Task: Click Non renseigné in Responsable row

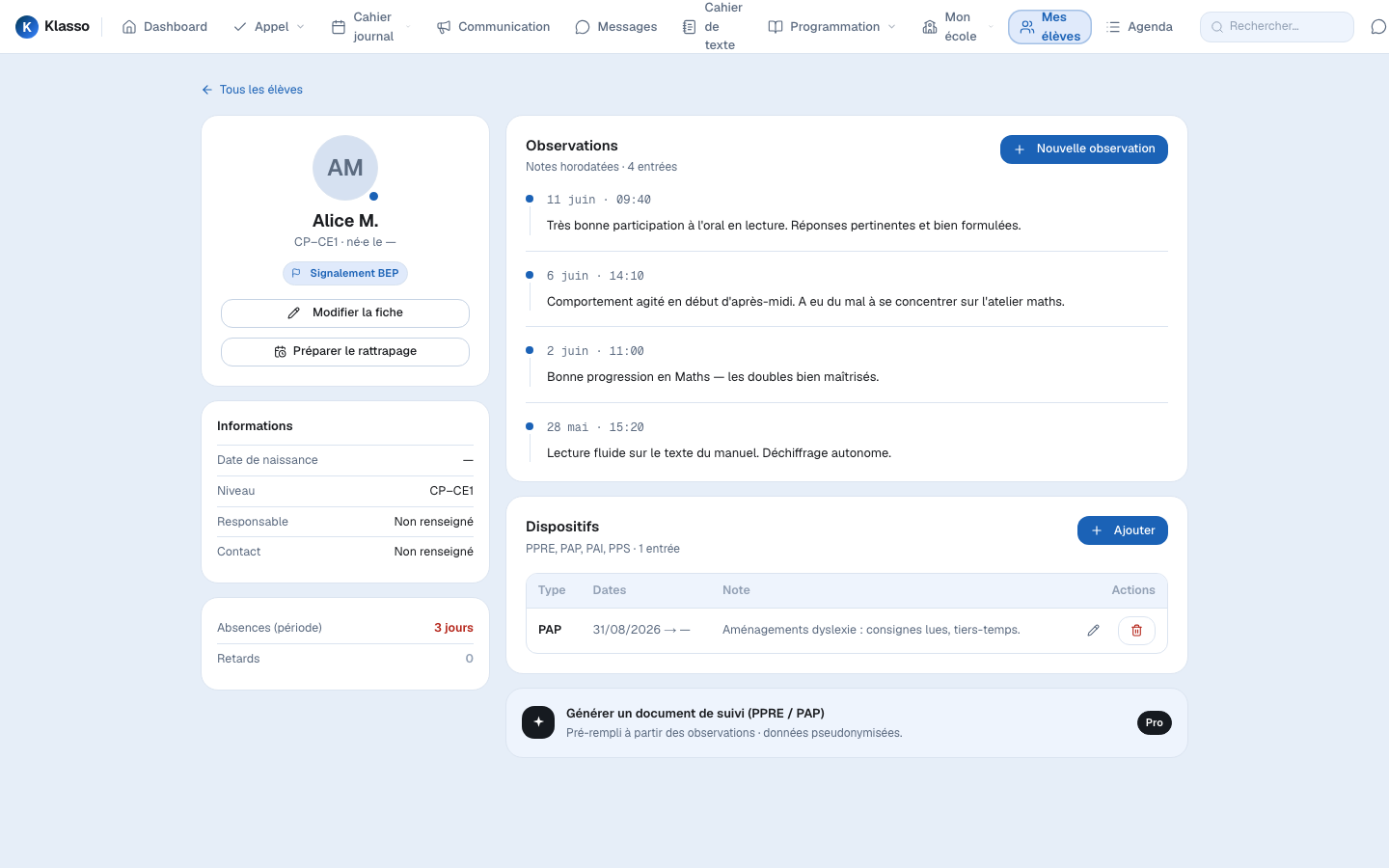Action: 434,522
